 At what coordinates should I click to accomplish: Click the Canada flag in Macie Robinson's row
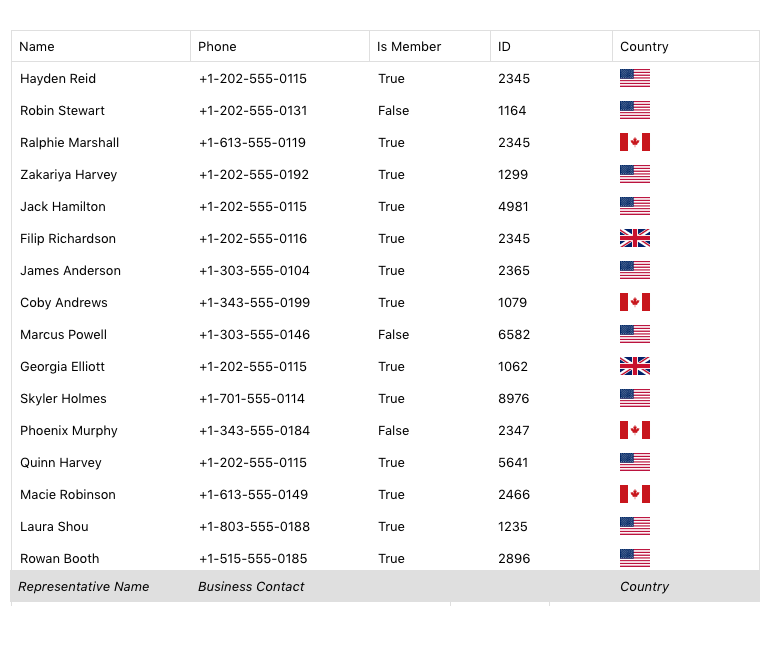click(x=635, y=494)
